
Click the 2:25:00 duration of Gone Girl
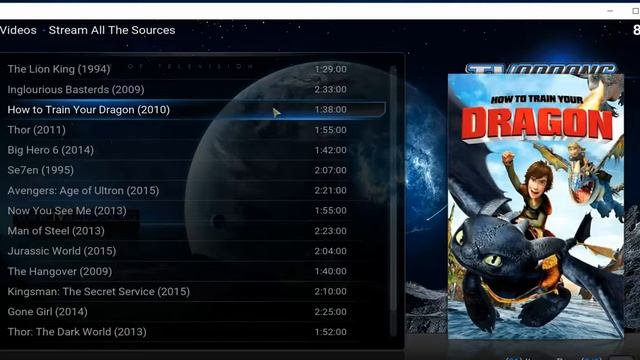[330, 311]
